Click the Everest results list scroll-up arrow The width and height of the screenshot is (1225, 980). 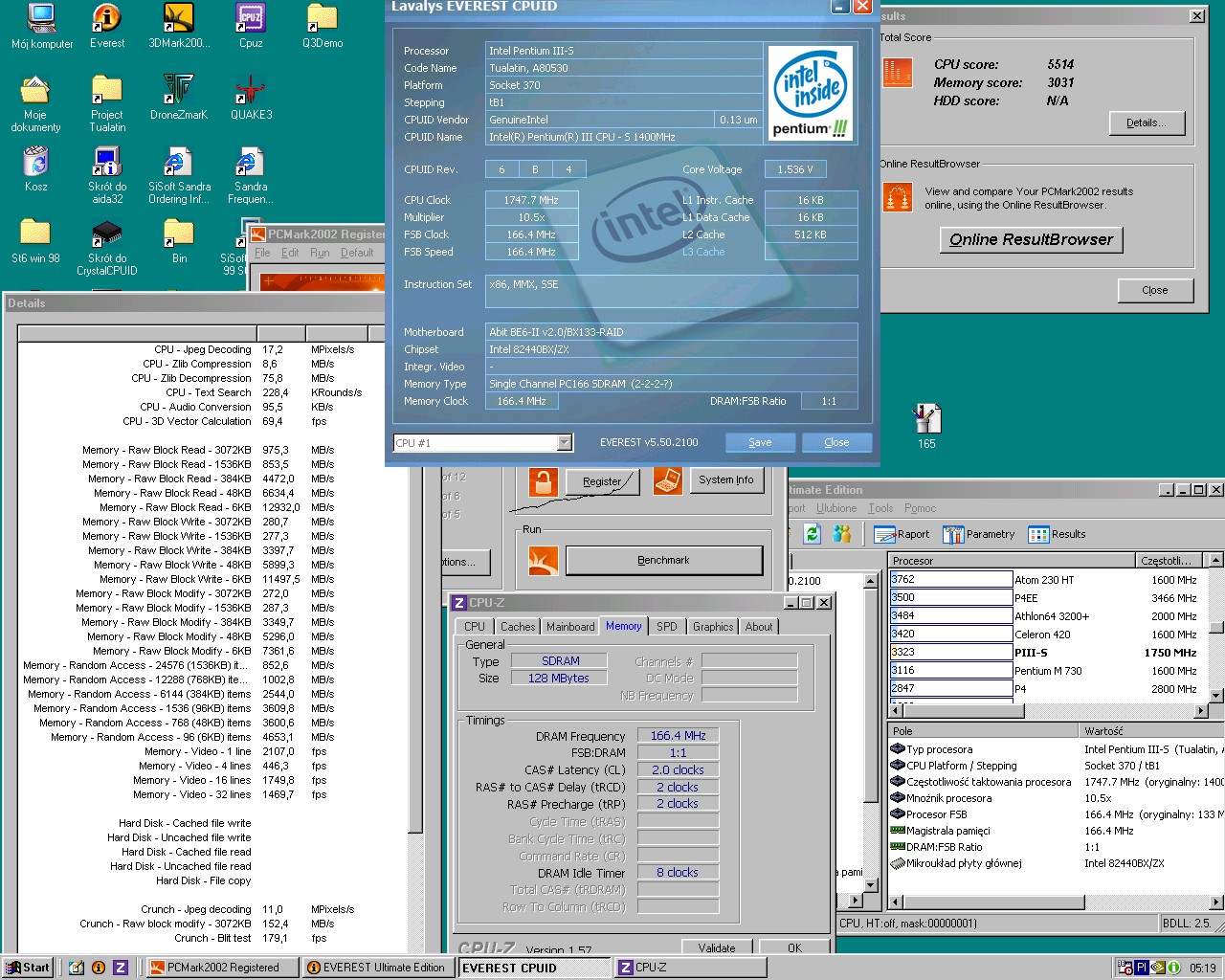(x=1215, y=560)
